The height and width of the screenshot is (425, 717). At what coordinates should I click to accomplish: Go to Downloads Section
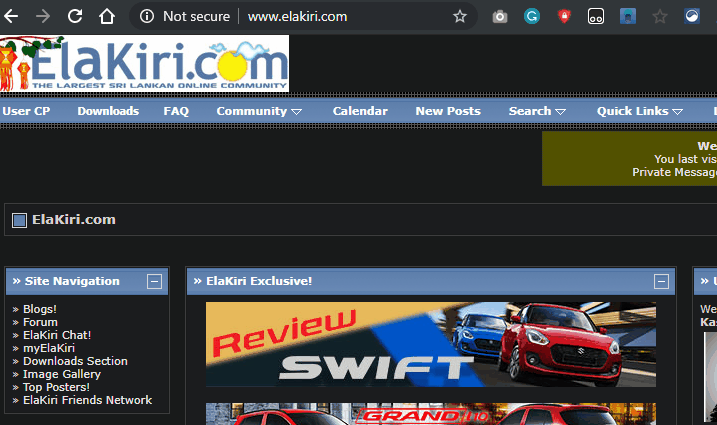[75, 361]
